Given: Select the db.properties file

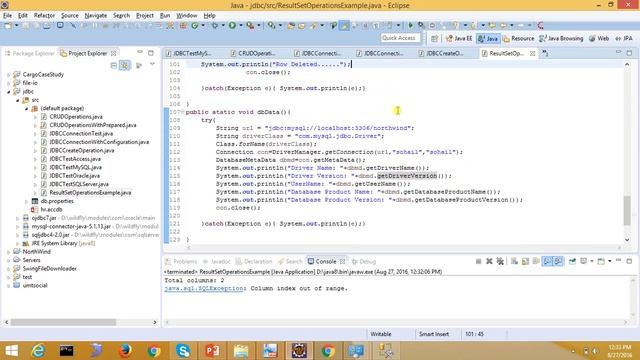Looking at the screenshot, I should (x=57, y=201).
